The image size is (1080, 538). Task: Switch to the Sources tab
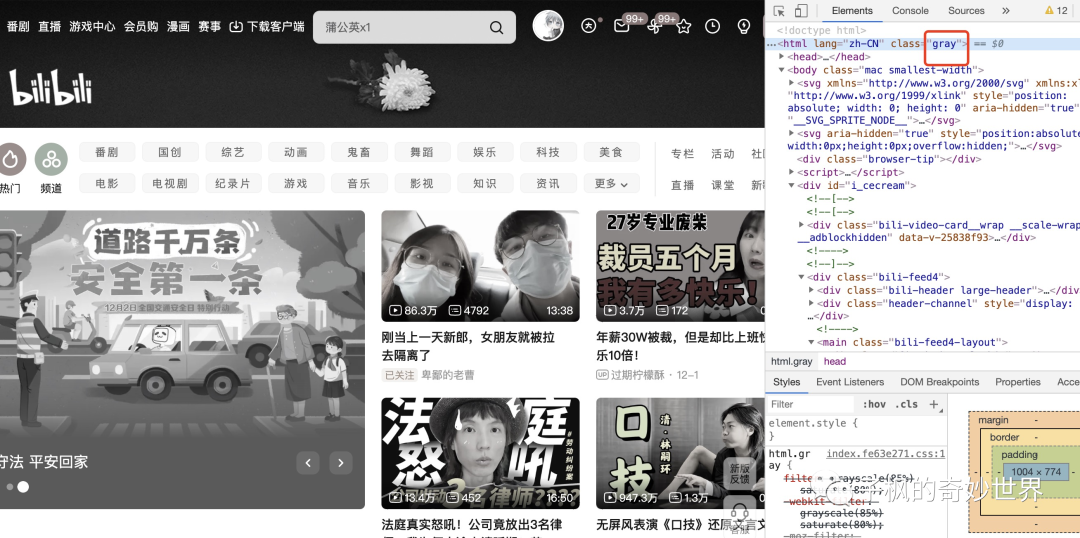[x=966, y=10]
